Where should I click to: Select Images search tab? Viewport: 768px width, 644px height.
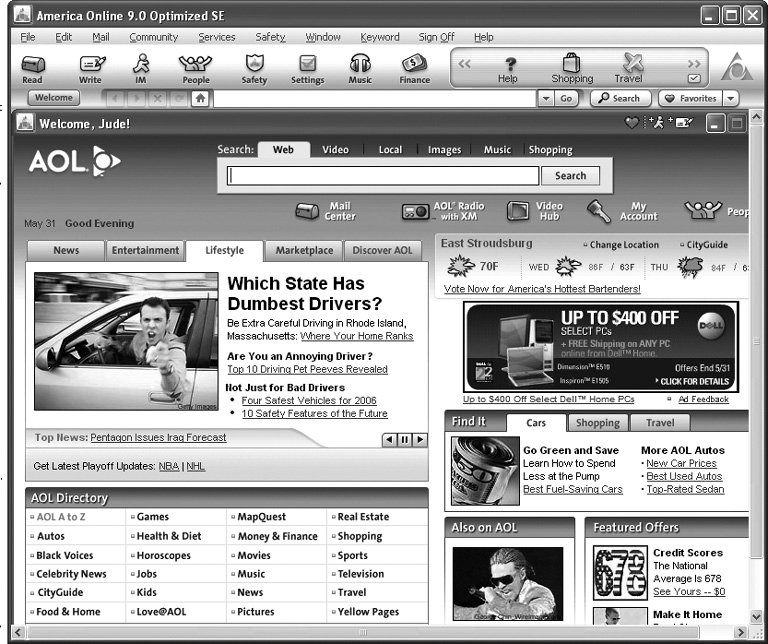click(444, 150)
